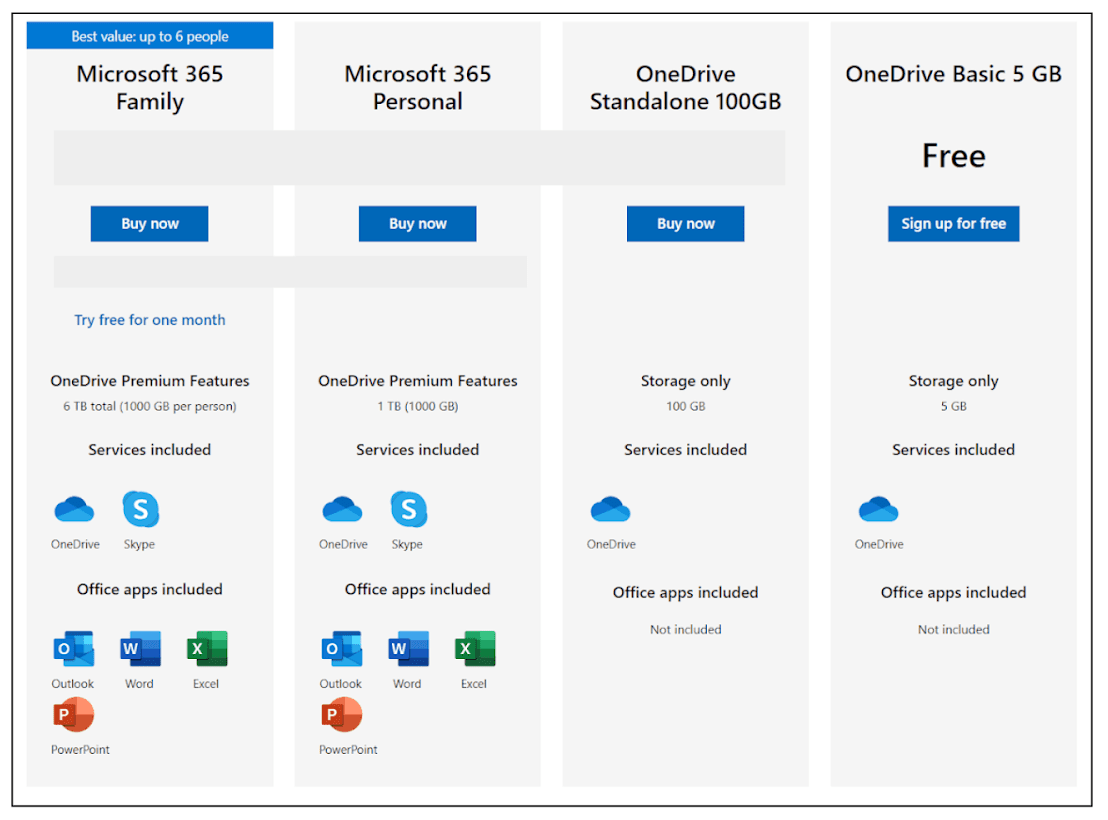Viewport: 1108px width, 820px height.
Task: Click the Word icon in Family column
Action: coord(139,648)
